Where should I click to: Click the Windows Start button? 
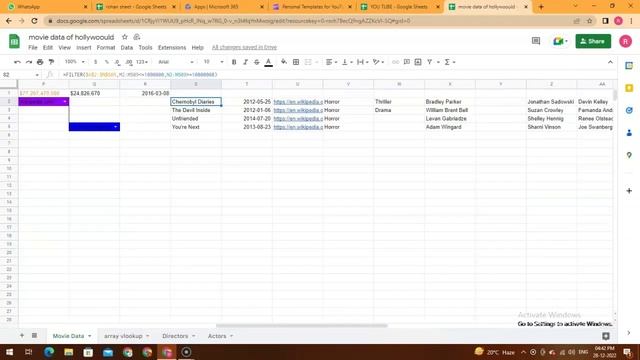(9, 352)
